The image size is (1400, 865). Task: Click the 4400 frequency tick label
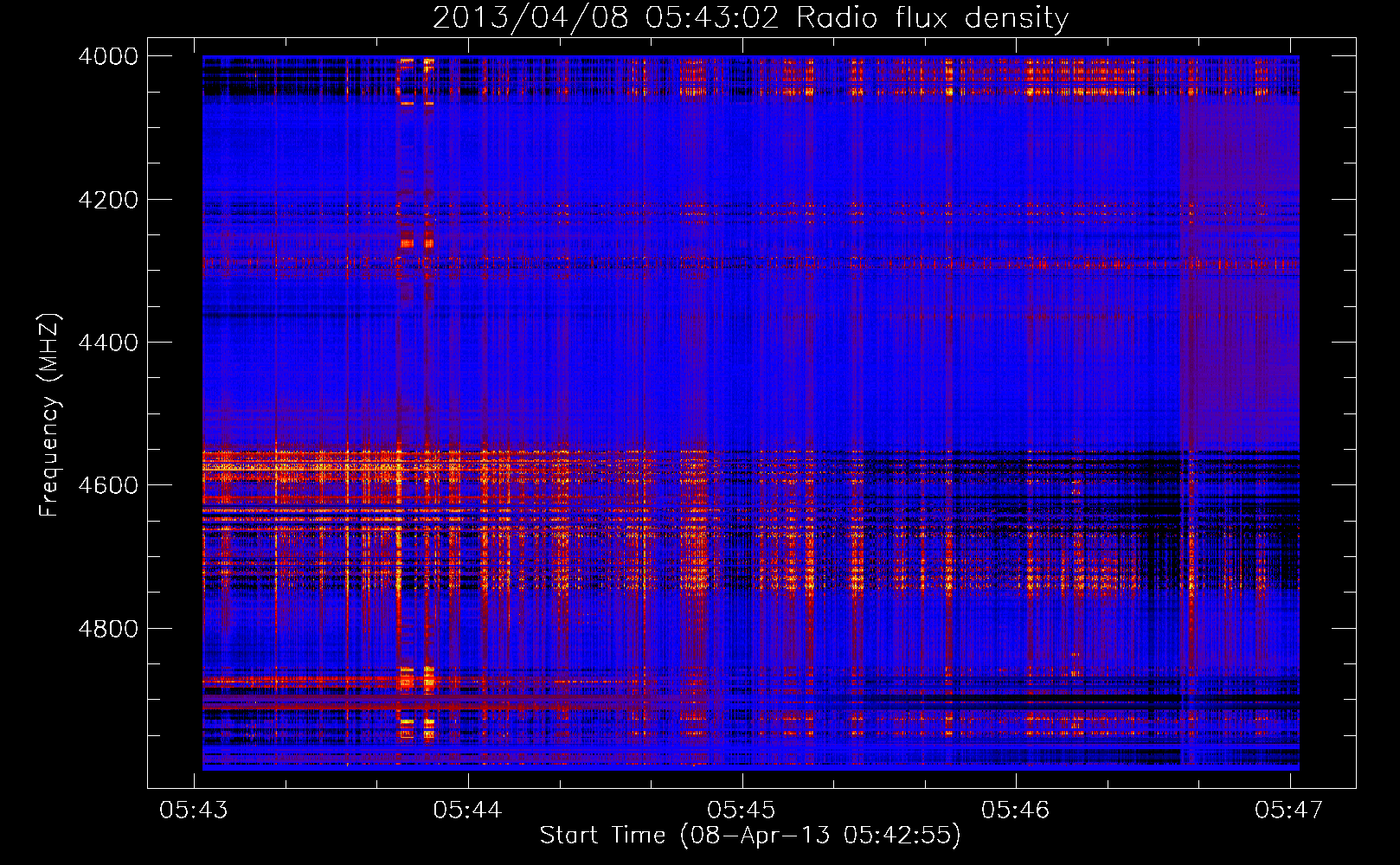pos(108,343)
